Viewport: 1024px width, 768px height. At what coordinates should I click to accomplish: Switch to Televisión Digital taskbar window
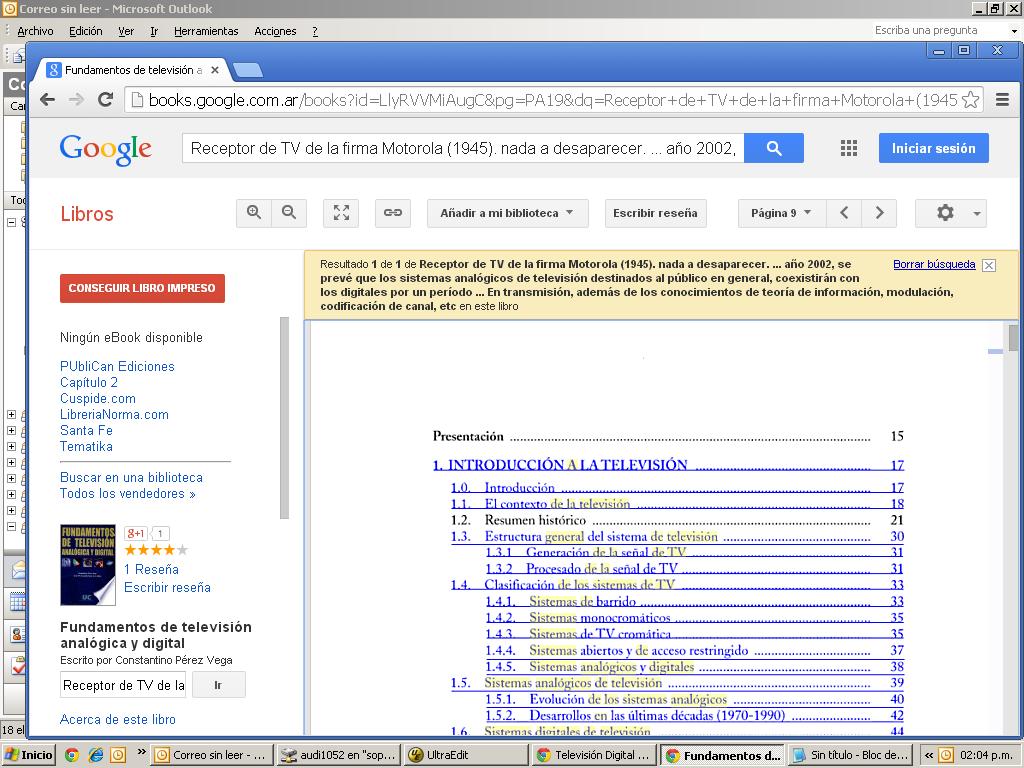click(x=593, y=755)
